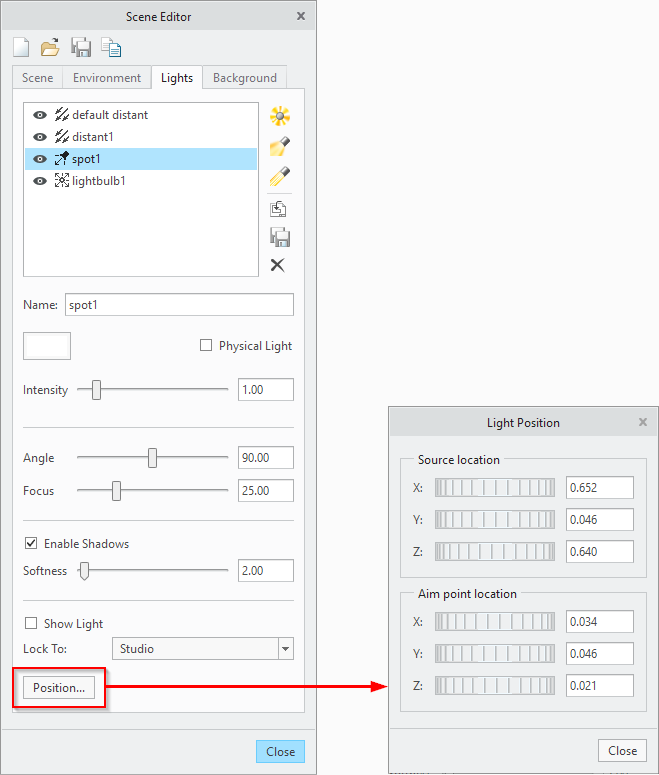Screen dimensions: 659x775
Task: Click the Source location X thumbwheel
Action: coord(495,488)
